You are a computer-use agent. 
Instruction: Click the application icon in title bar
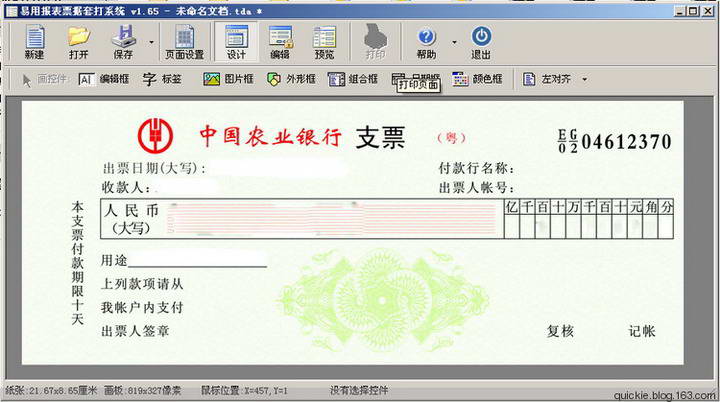(11, 11)
